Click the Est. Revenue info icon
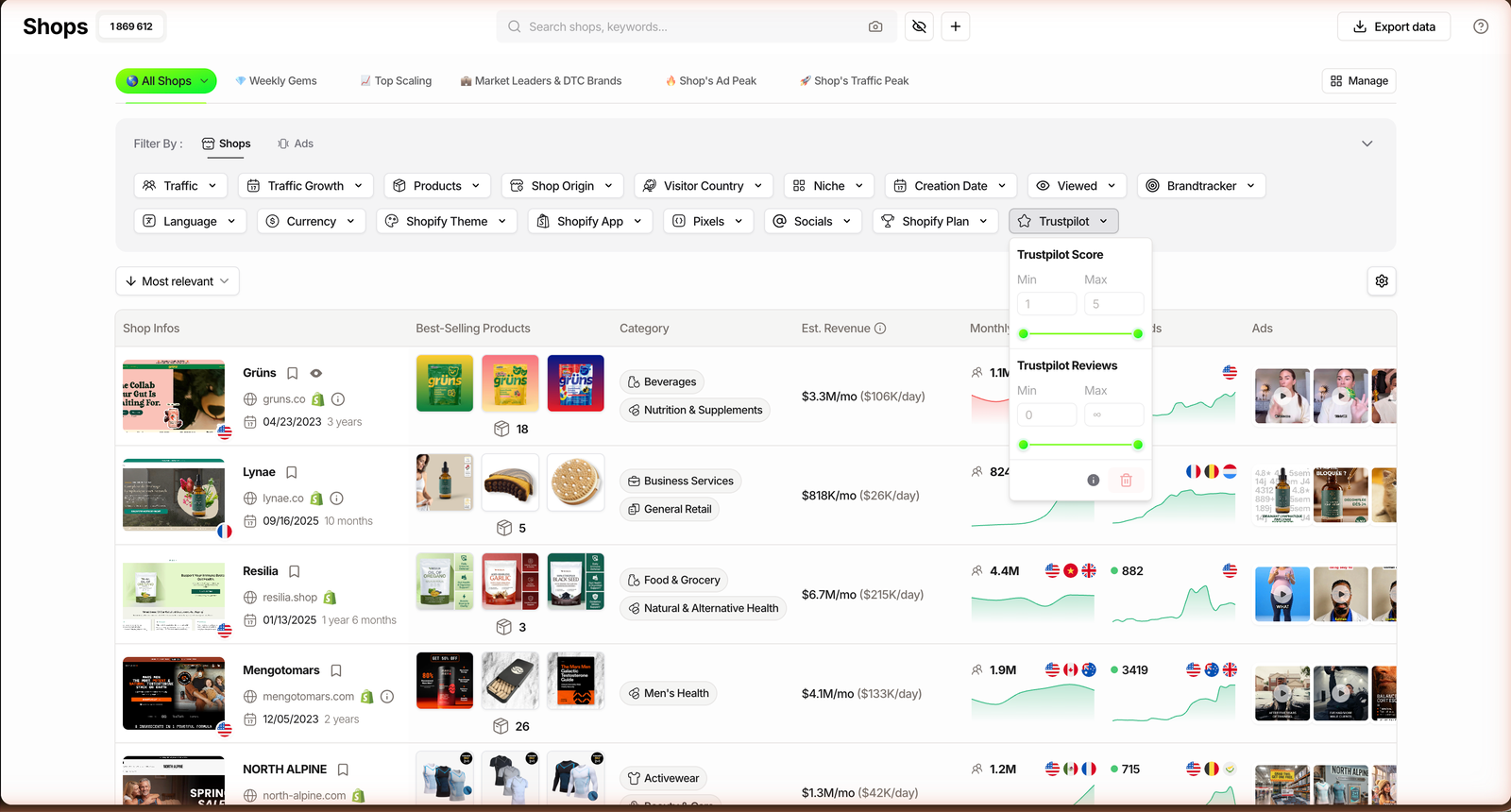 pos(880,329)
